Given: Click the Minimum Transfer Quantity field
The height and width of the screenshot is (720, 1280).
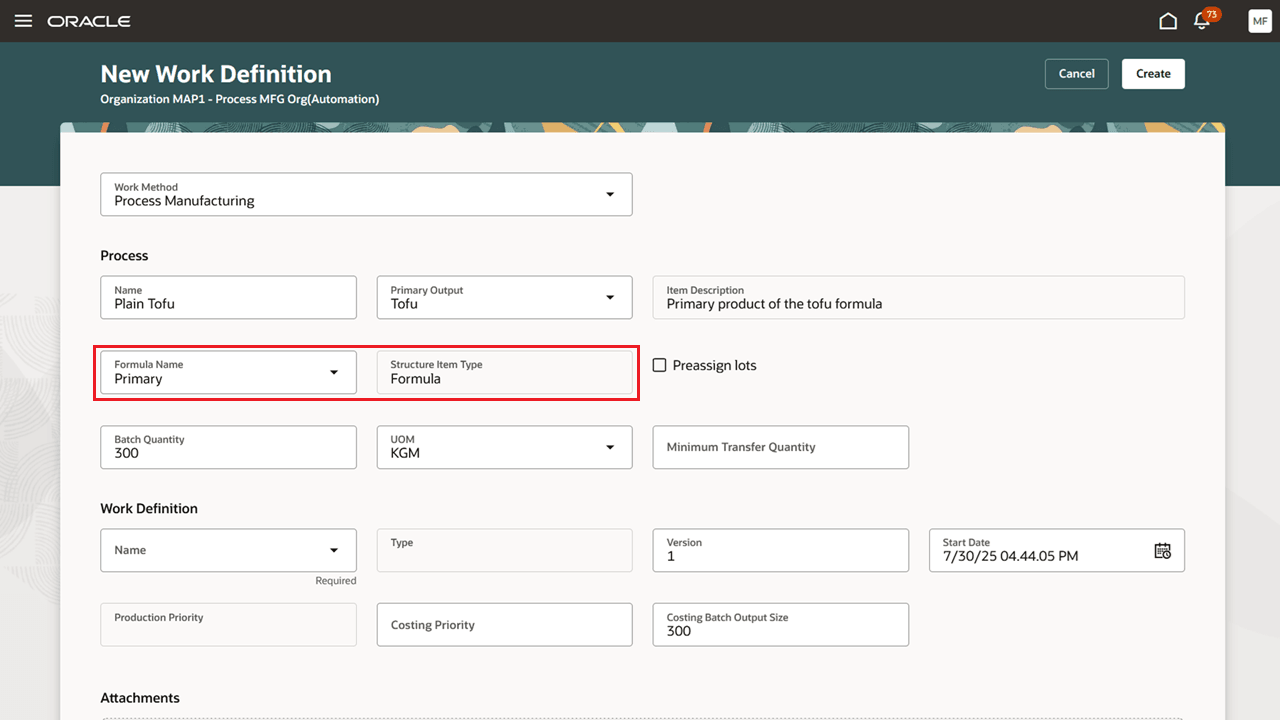Looking at the screenshot, I should tap(780, 447).
